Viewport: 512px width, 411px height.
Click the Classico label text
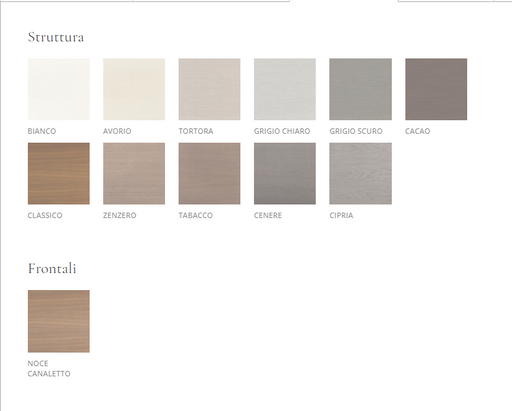click(45, 216)
